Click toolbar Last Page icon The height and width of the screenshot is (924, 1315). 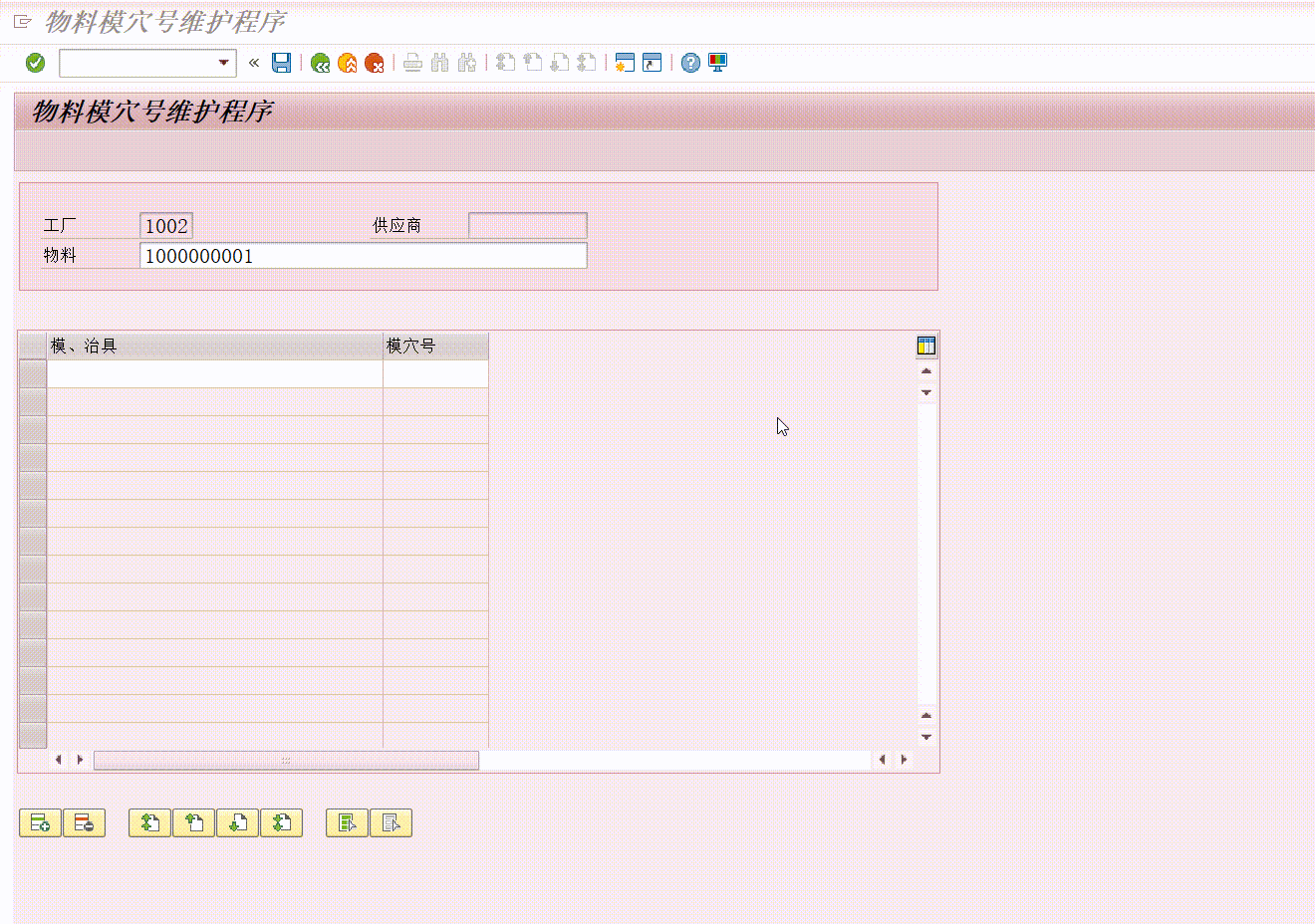point(587,63)
